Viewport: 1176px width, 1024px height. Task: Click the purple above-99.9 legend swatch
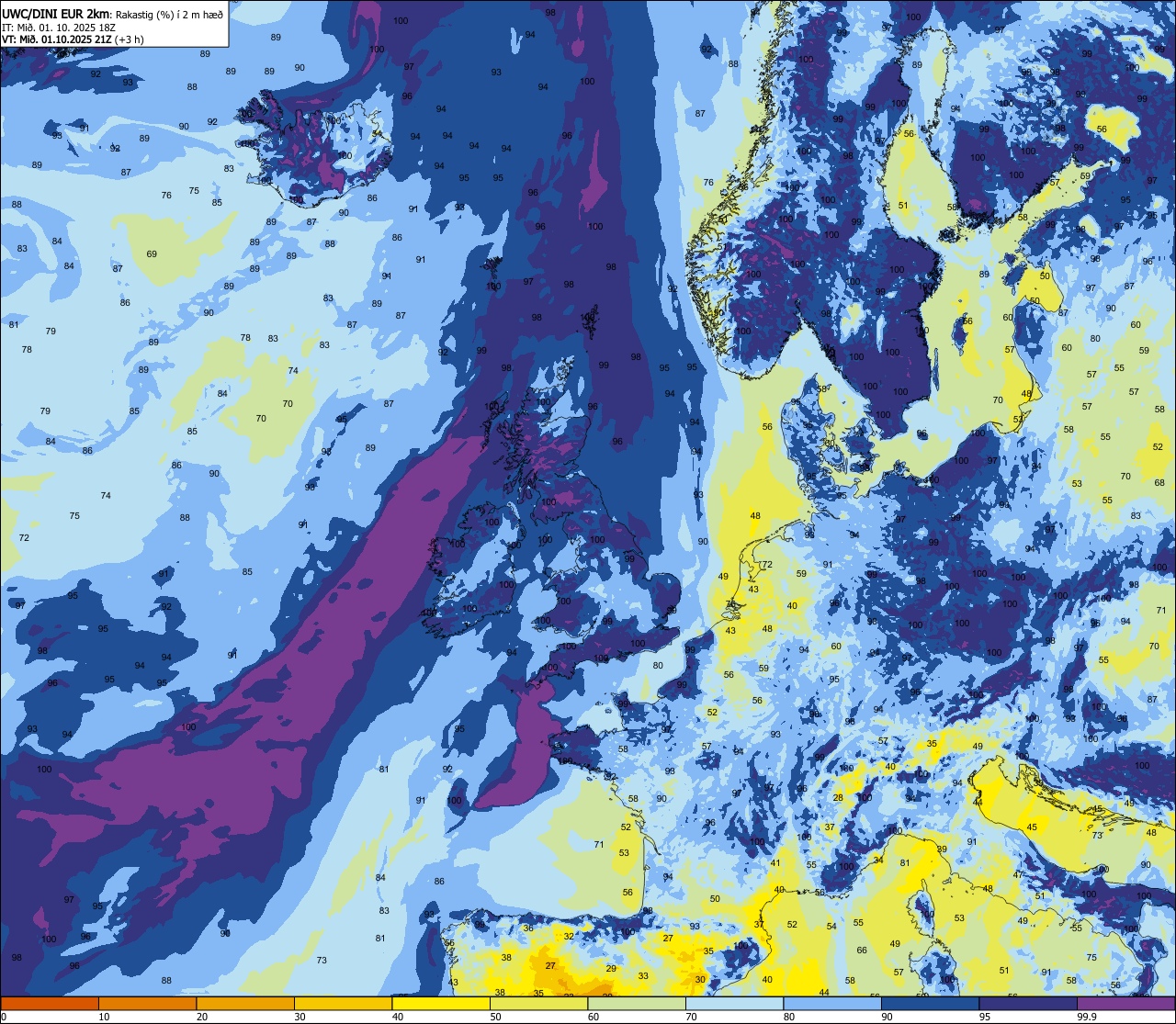point(1125,1003)
